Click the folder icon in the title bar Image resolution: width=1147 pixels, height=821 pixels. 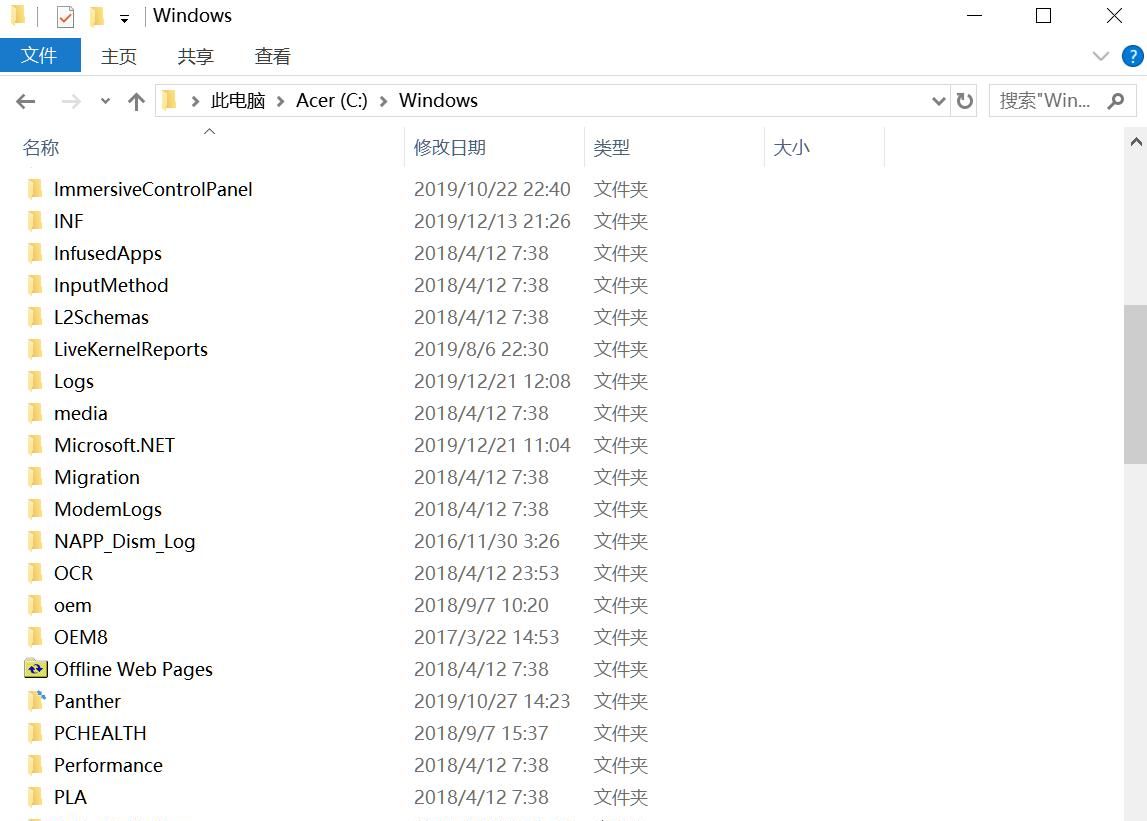click(19, 15)
